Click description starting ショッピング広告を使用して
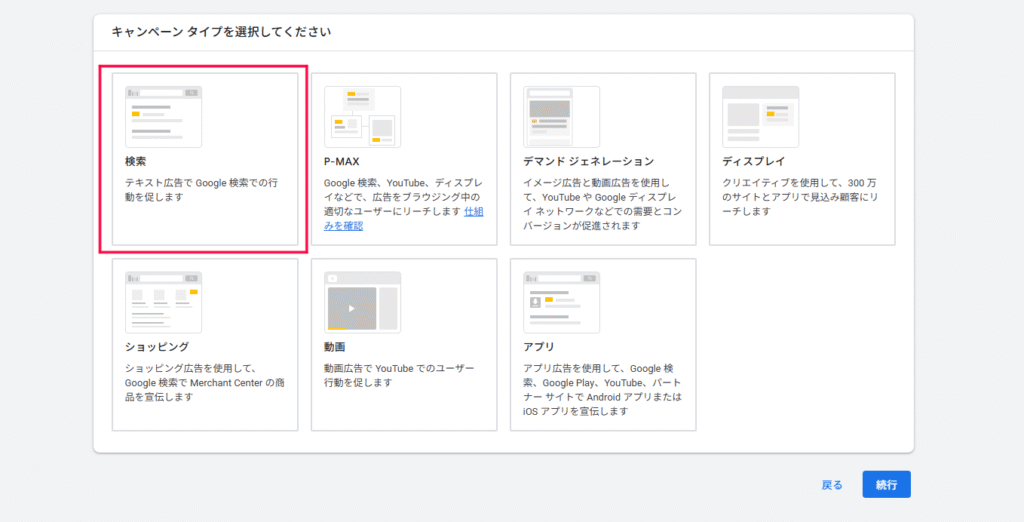The width and height of the screenshot is (1024, 522). (x=204, y=383)
